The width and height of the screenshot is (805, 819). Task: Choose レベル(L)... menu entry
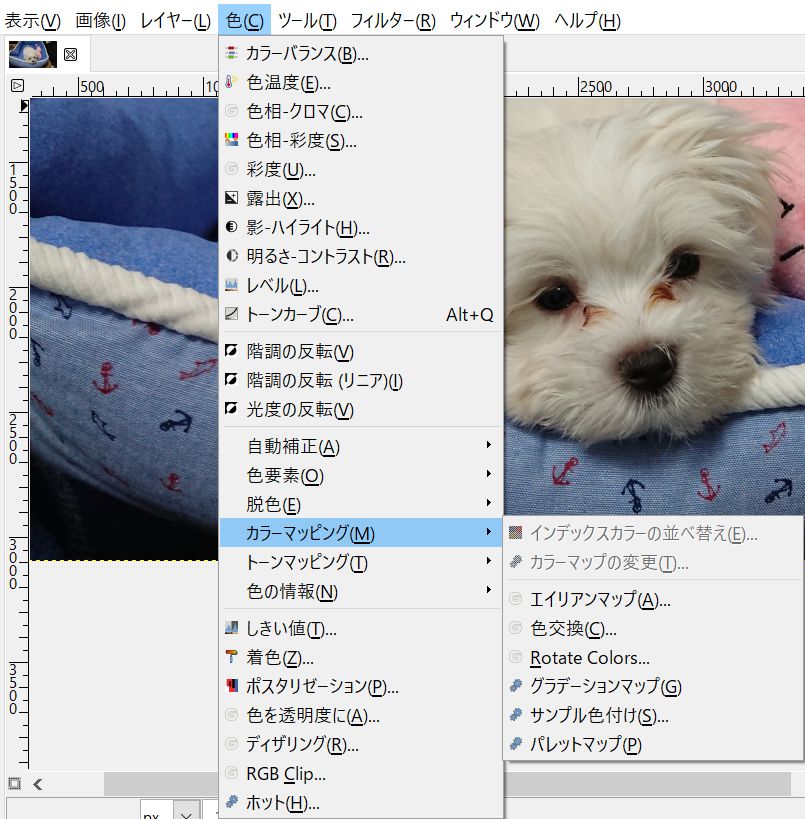(x=361, y=285)
